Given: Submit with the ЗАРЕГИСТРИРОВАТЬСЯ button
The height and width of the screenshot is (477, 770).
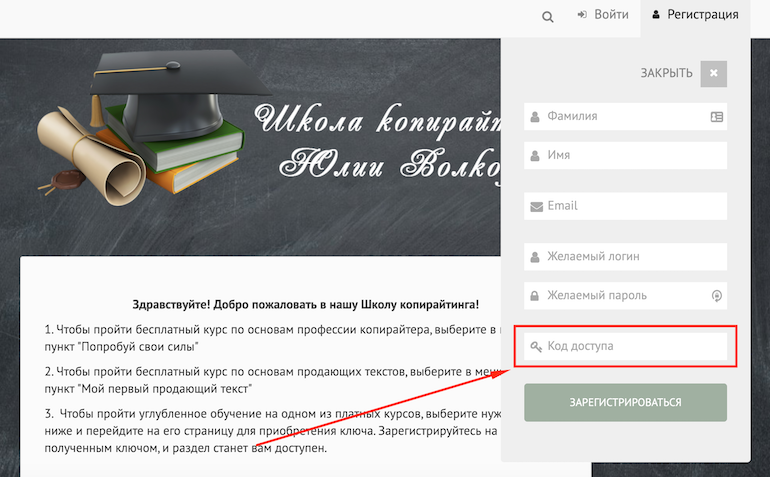Looking at the screenshot, I should [625, 402].
